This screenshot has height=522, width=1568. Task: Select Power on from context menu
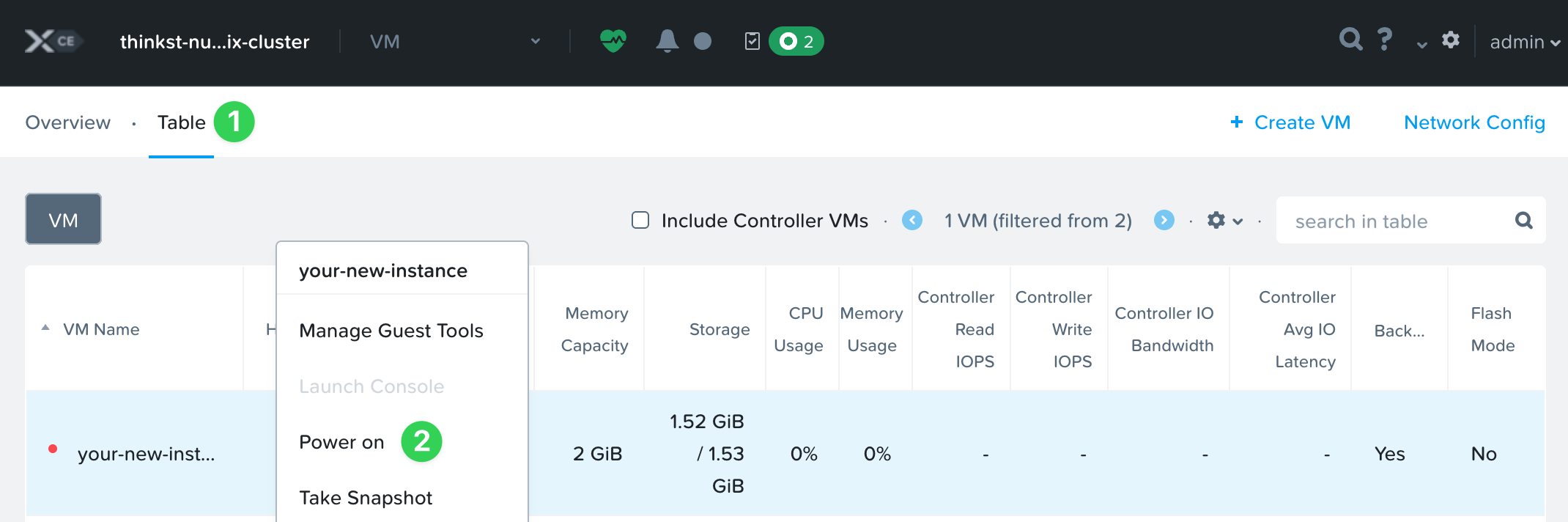coord(341,442)
